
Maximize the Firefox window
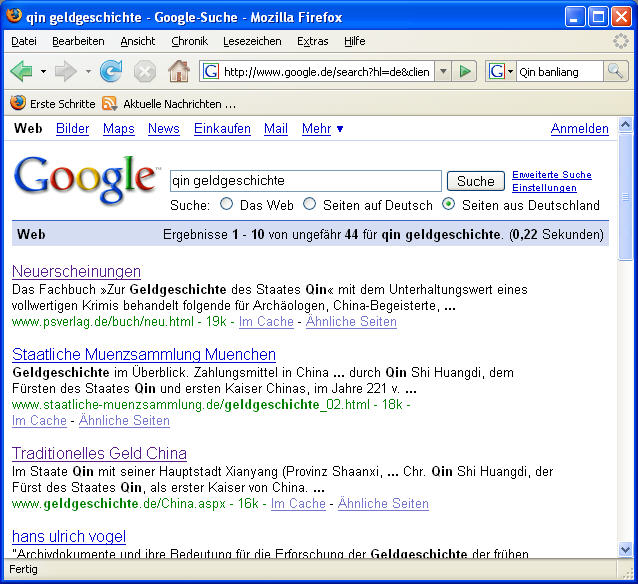(x=598, y=17)
